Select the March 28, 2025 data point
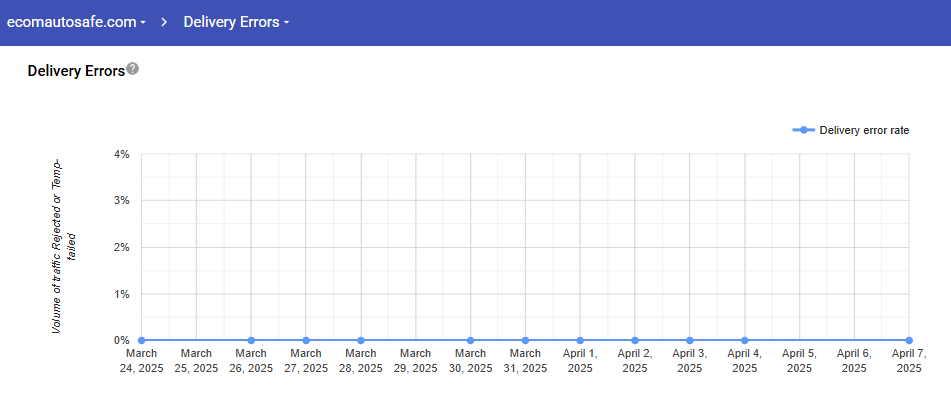 [x=361, y=340]
